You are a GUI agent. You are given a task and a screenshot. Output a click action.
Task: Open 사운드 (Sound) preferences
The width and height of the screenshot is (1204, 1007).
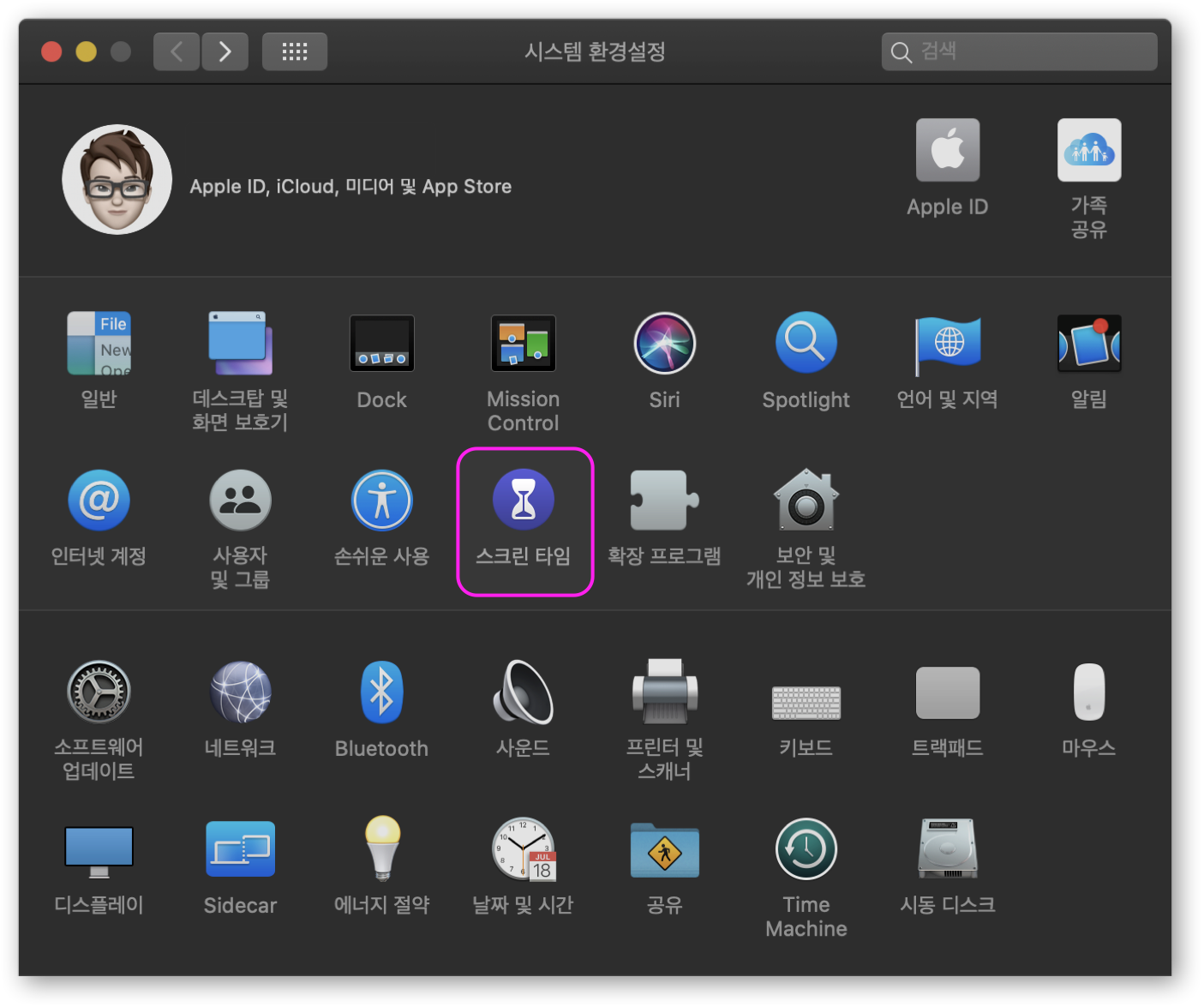(524, 692)
